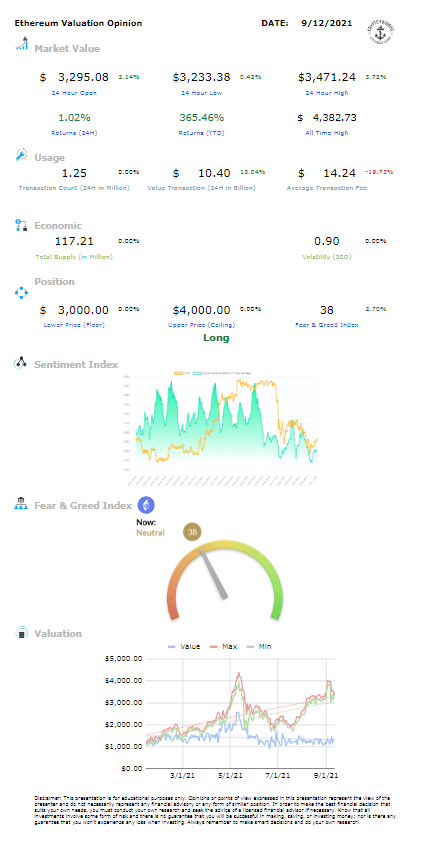Click the 9/12/2021 date value

pos(327,23)
